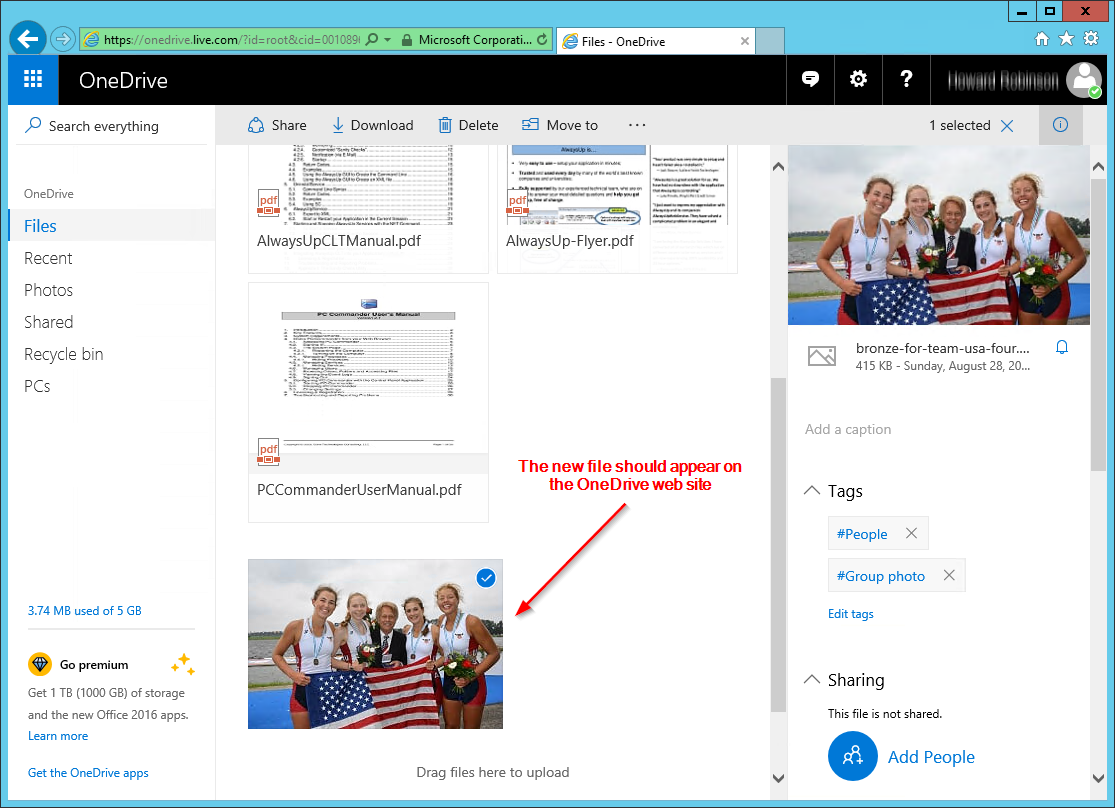Close the Files - OneDrive browser tab
This screenshot has width=1115, height=808.
pos(745,41)
